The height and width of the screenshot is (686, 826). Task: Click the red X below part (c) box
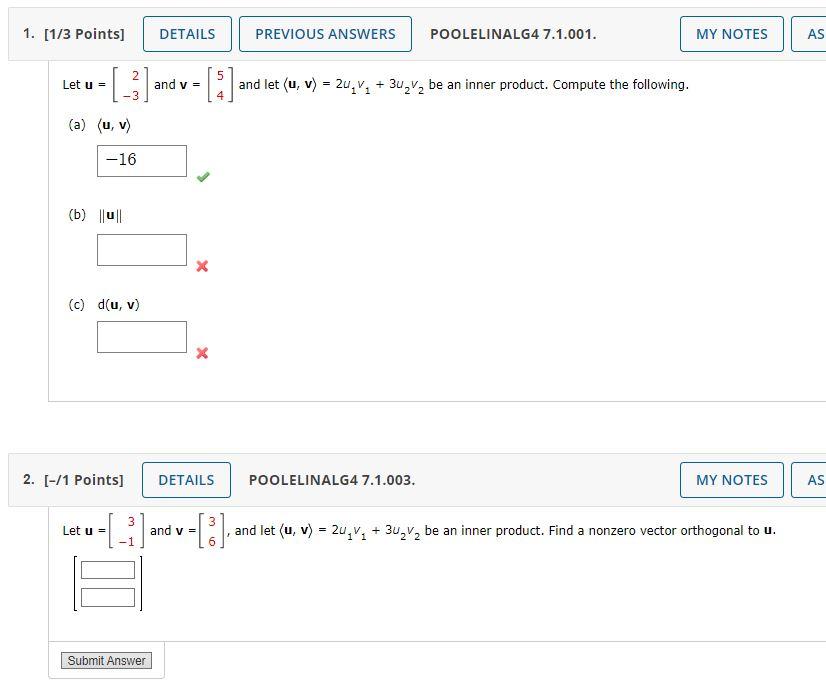click(202, 352)
